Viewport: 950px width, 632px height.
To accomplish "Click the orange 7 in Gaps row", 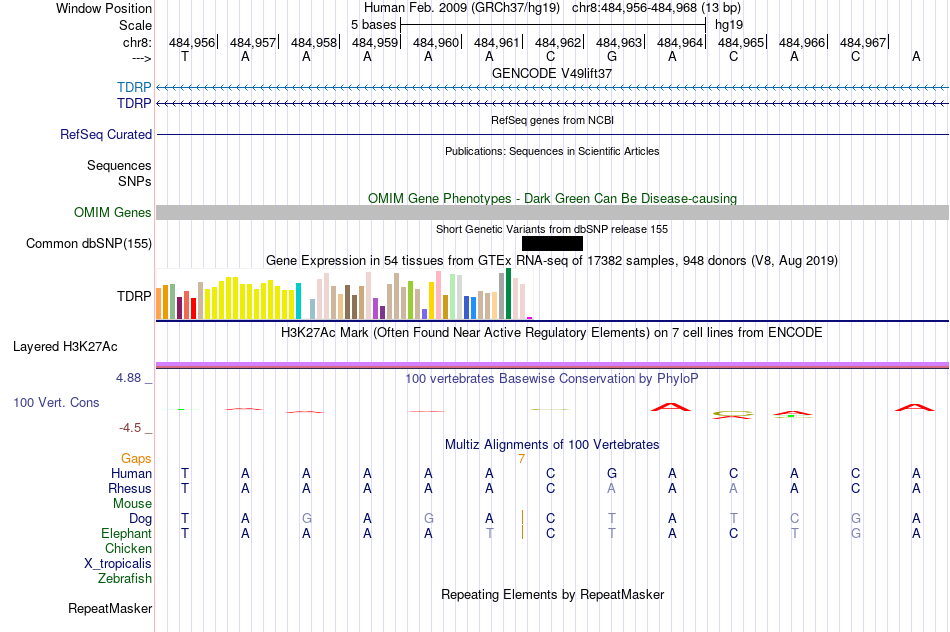I will (x=521, y=459).
